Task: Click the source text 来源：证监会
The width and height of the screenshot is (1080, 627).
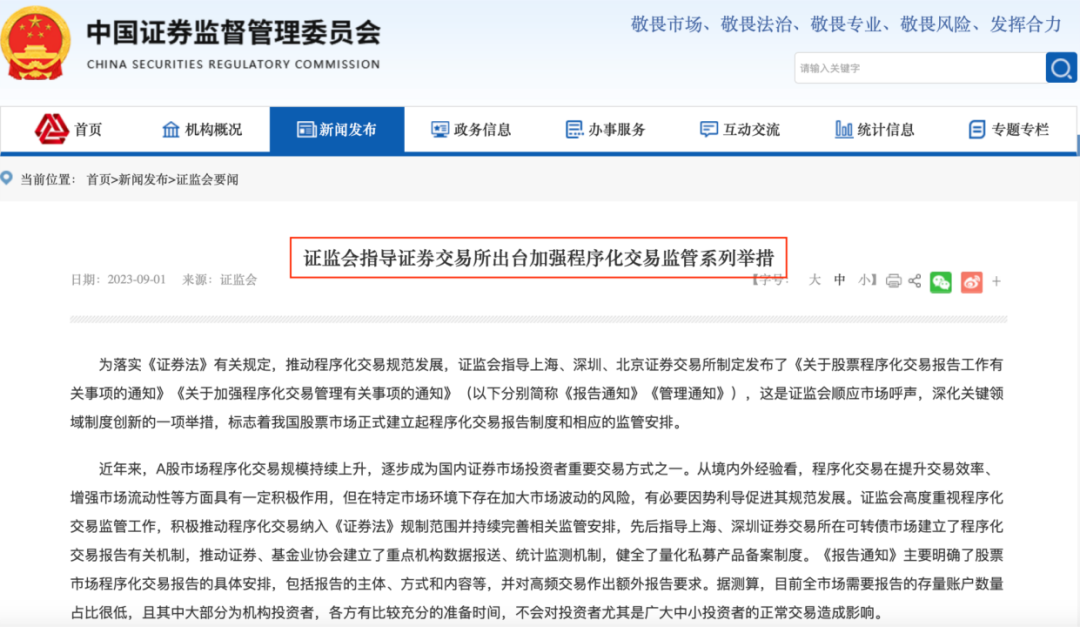Action: point(220,280)
